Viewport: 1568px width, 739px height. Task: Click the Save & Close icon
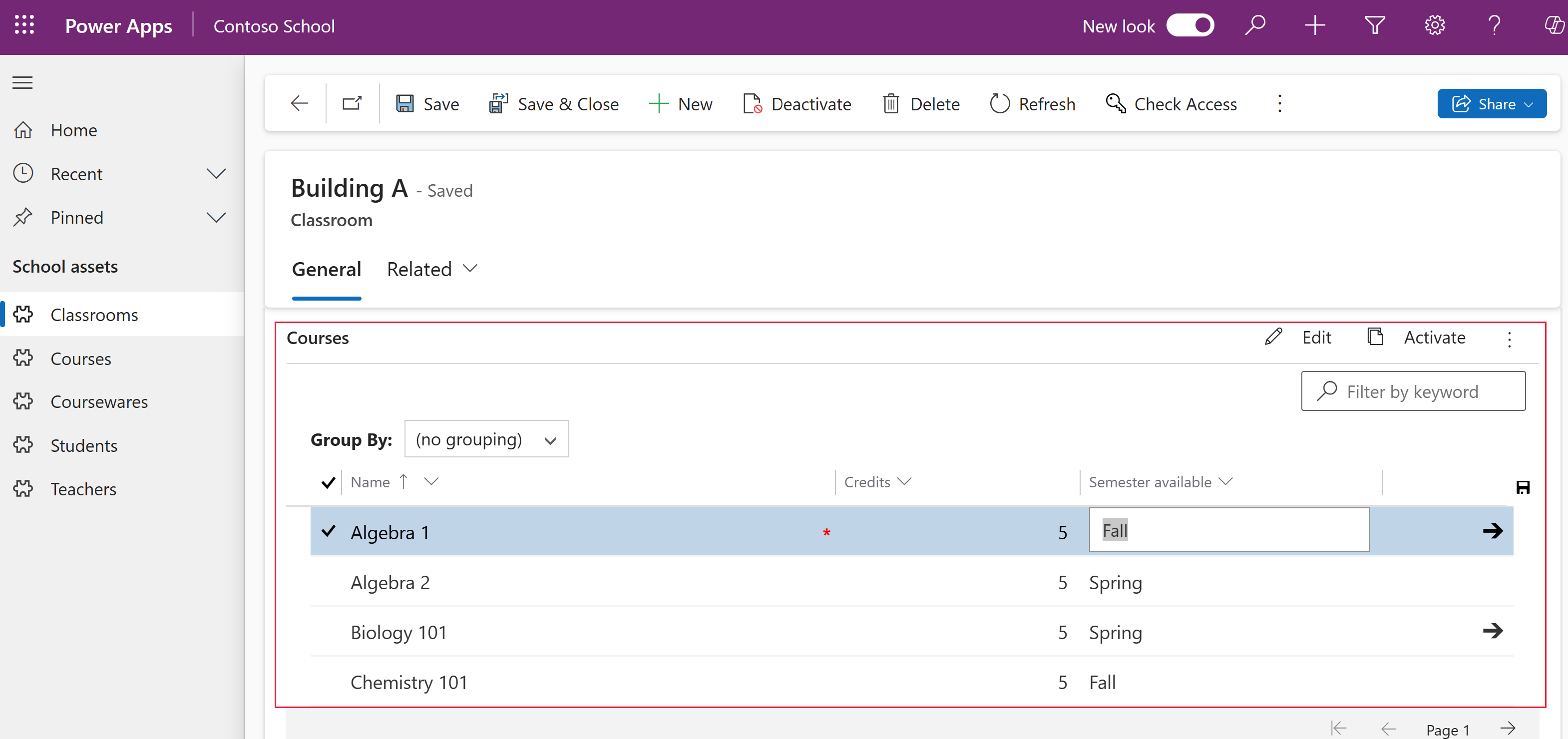pos(498,103)
